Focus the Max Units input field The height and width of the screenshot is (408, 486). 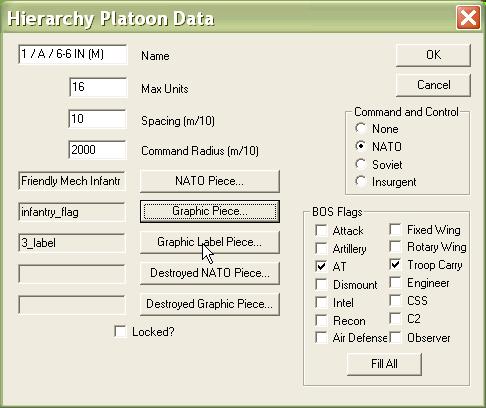pyautogui.click(x=98, y=87)
